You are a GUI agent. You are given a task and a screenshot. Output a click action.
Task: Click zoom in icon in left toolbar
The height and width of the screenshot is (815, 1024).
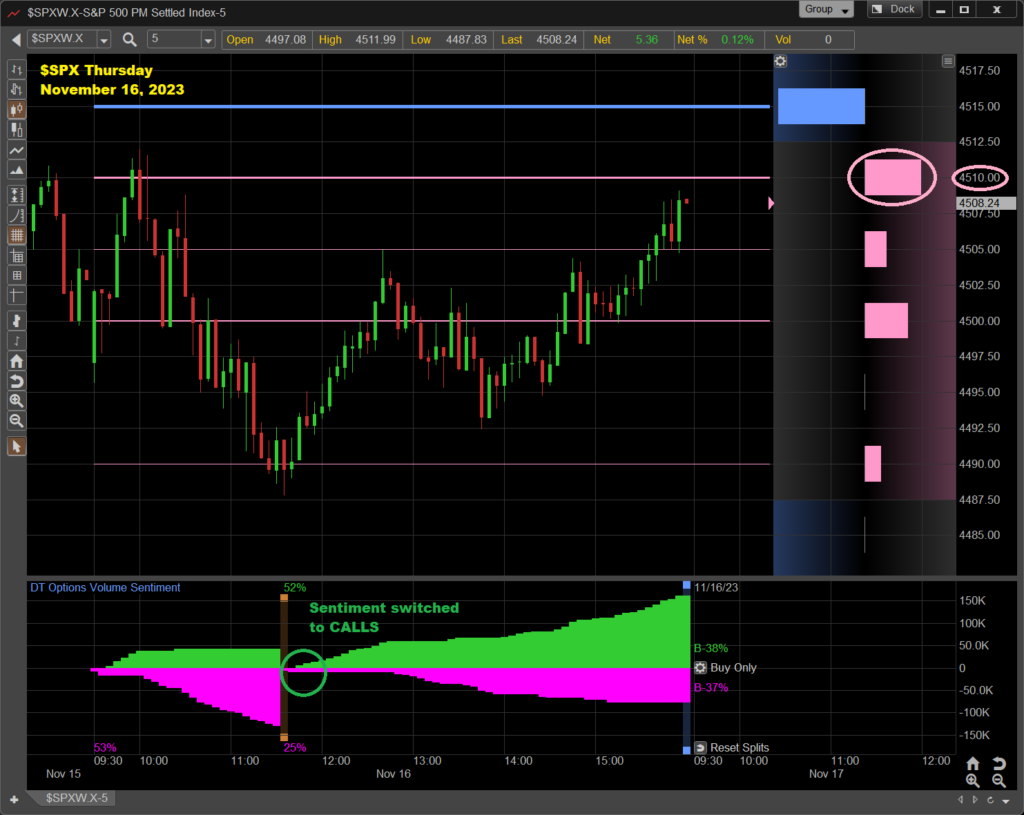16,400
